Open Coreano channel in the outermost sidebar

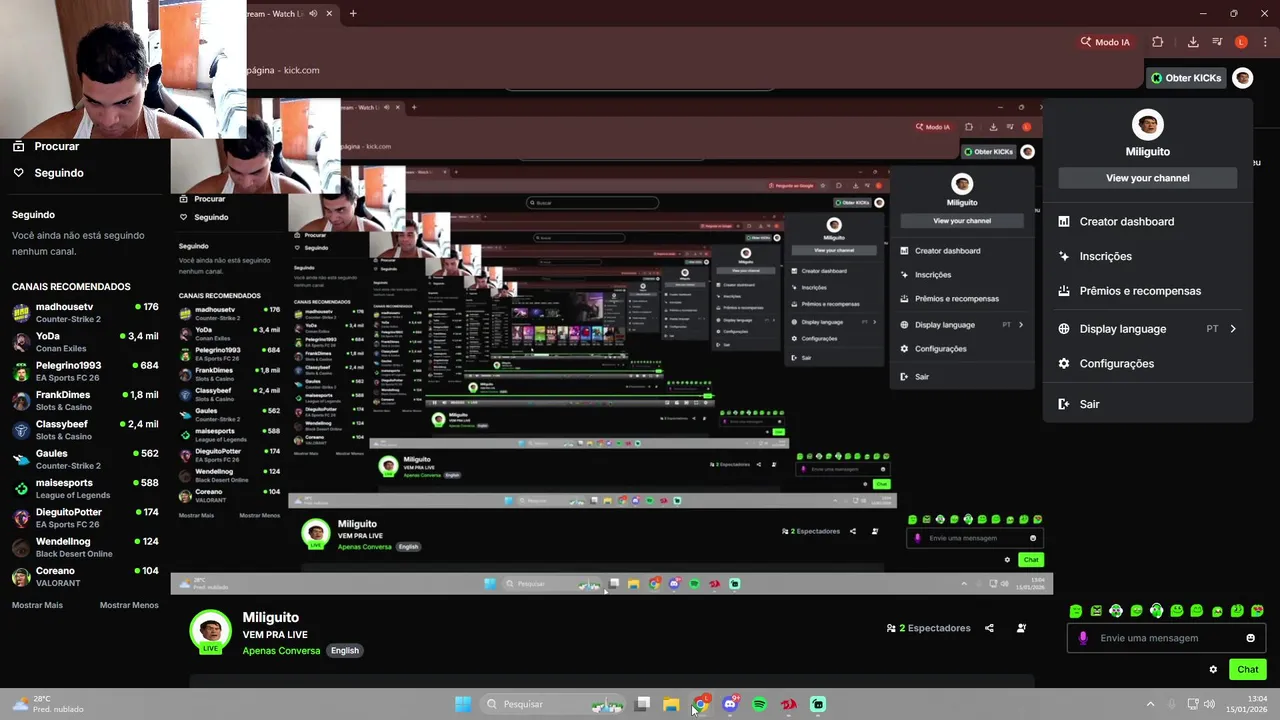[85, 576]
